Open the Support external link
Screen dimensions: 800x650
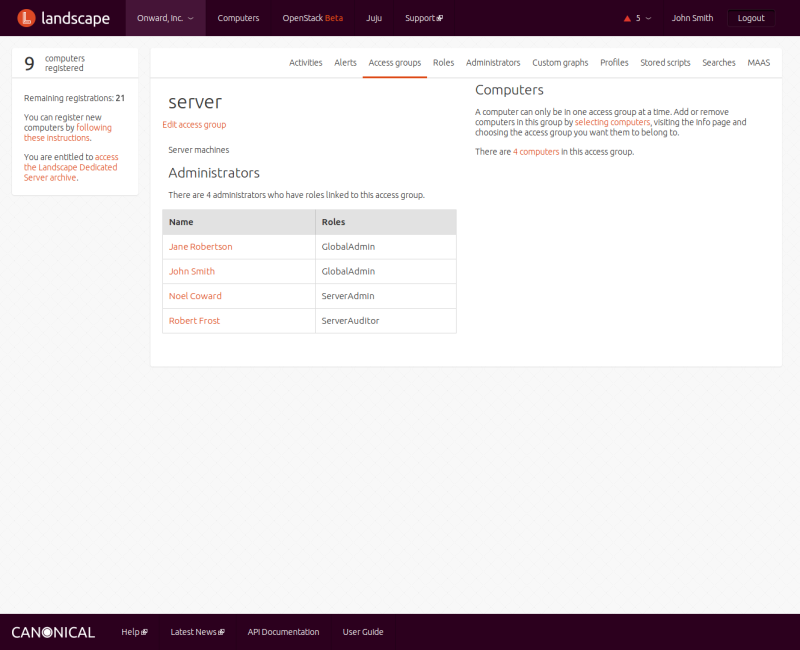(423, 18)
